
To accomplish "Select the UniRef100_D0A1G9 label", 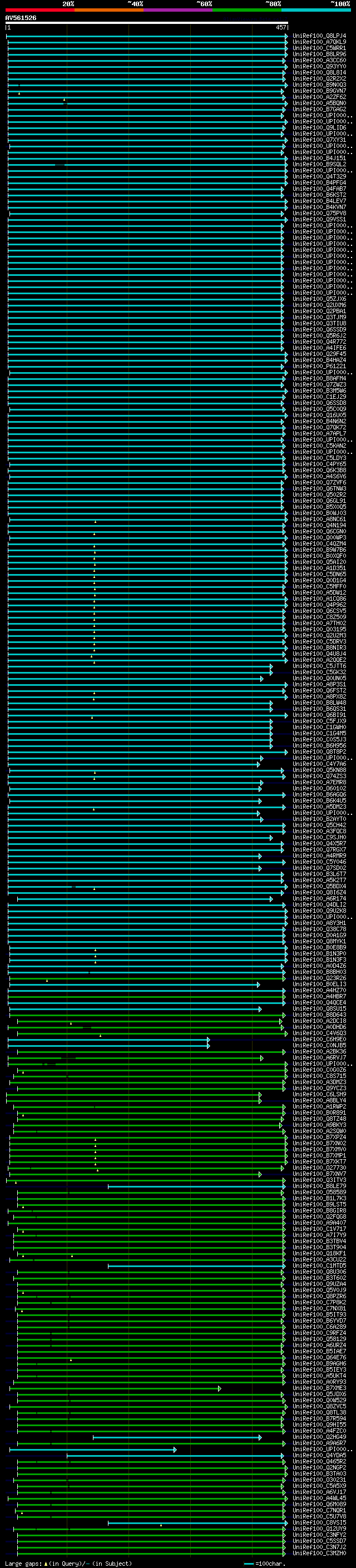I will pyautogui.click(x=319, y=936).
